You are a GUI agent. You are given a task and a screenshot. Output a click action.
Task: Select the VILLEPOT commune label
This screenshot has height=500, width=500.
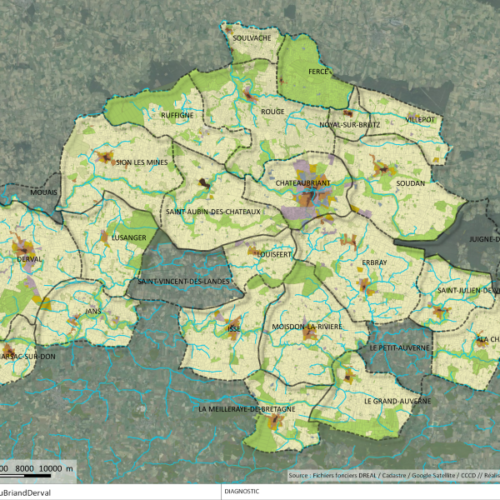pos(420,119)
